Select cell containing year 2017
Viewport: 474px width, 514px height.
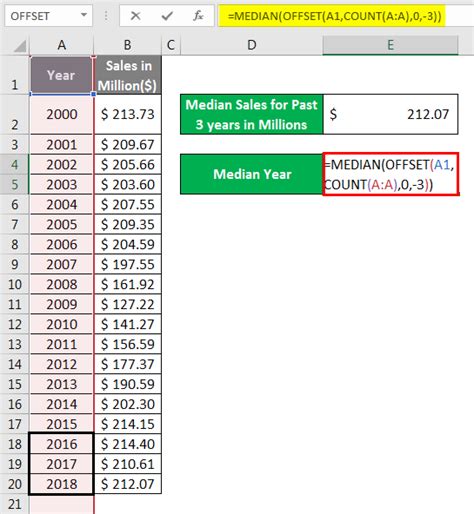tap(62, 464)
